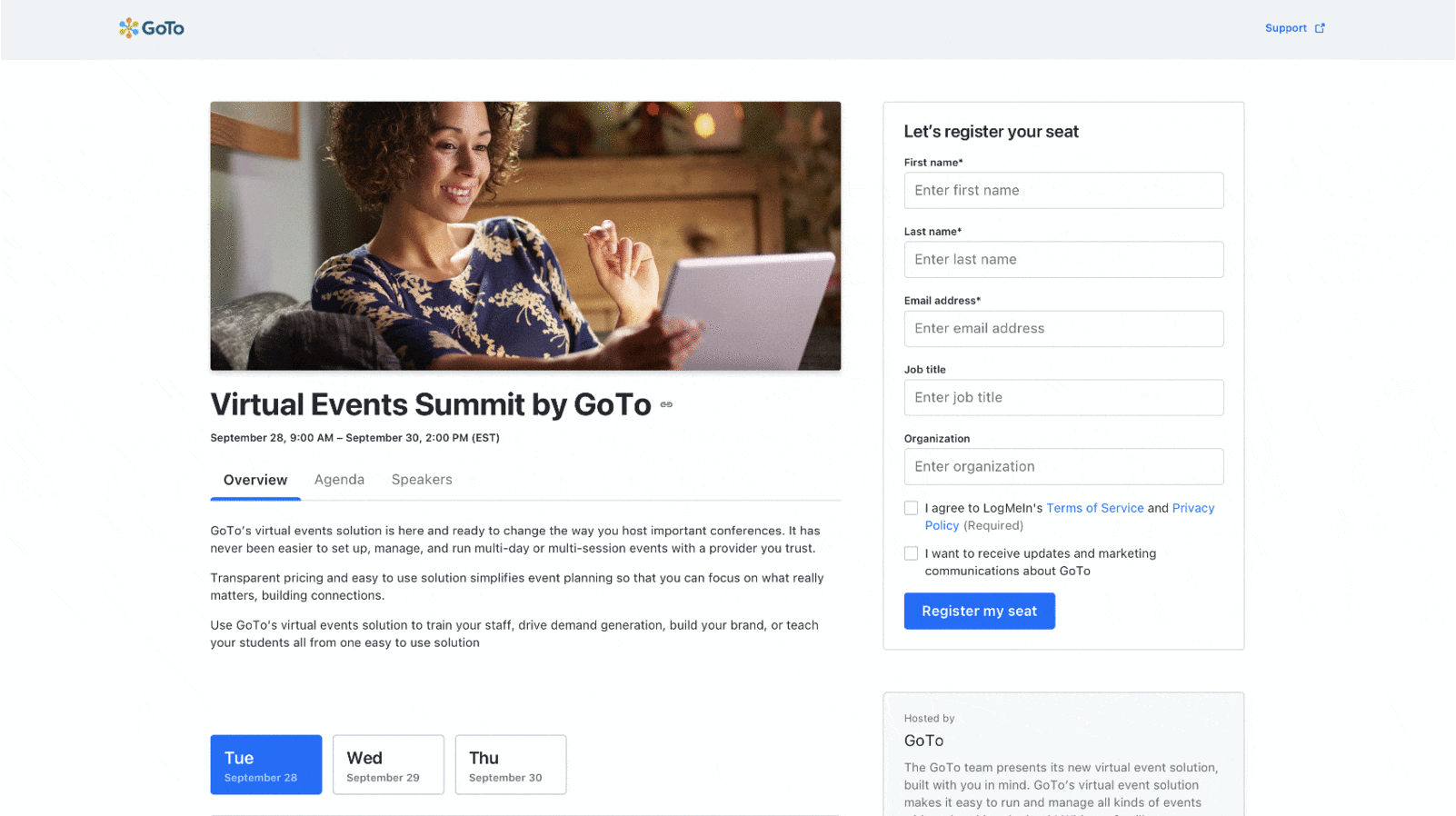Screen dimensions: 1456x816
Task: Open the Privacy Policy link
Action: click(1192, 508)
